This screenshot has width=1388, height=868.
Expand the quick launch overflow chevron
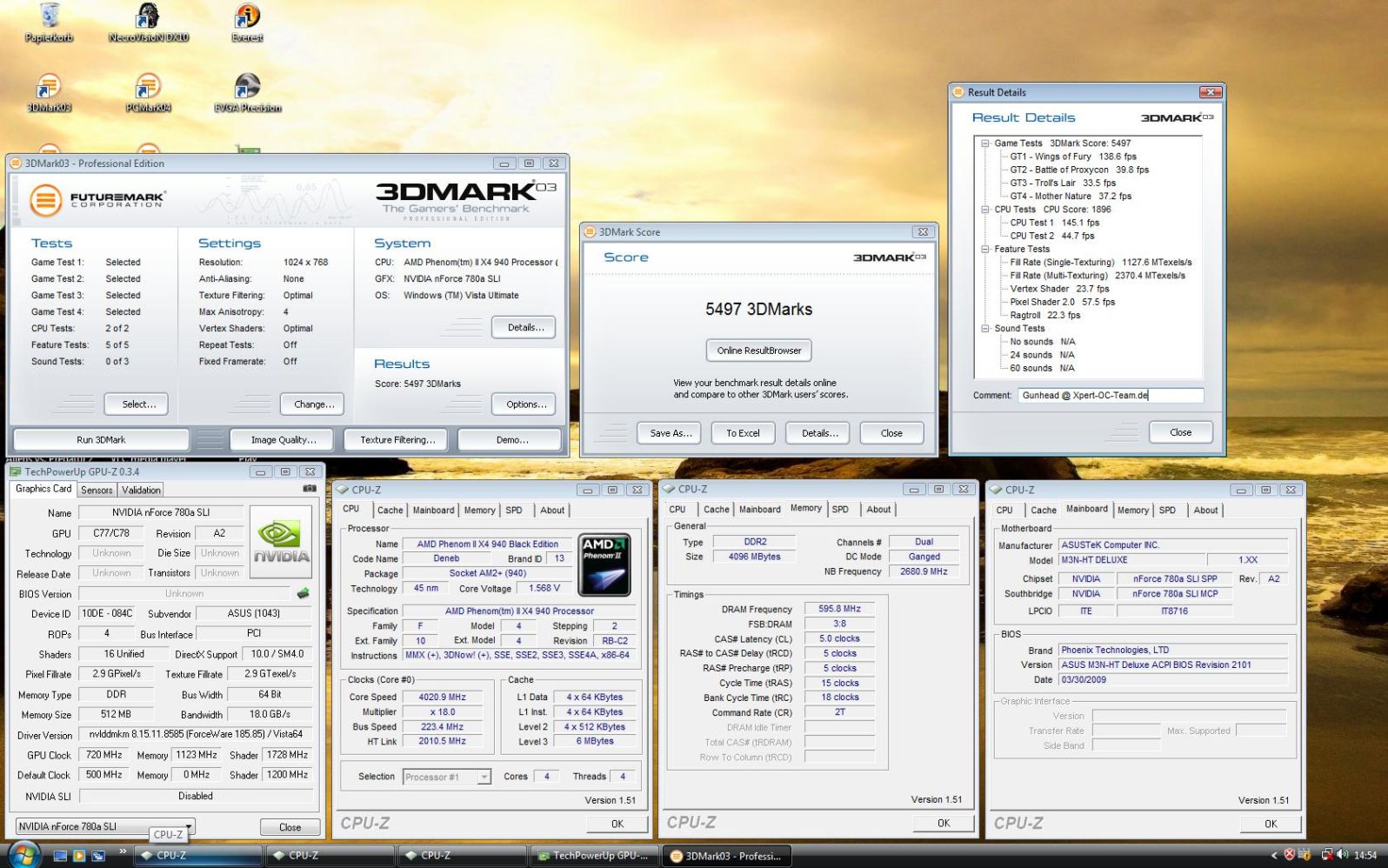point(123,851)
